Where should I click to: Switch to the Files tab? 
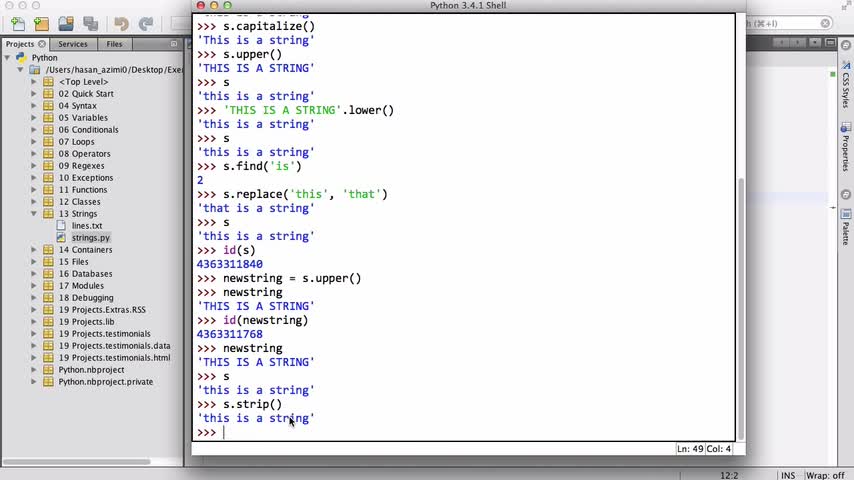(x=114, y=44)
